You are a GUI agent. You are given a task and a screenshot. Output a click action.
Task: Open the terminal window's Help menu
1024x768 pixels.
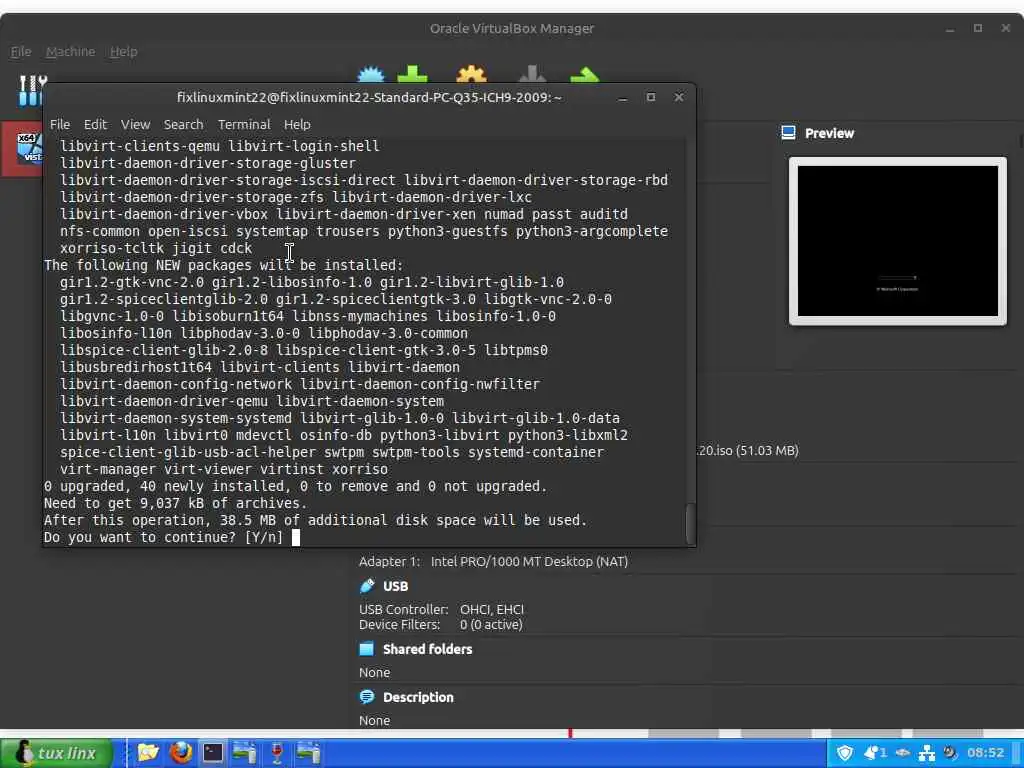point(296,124)
